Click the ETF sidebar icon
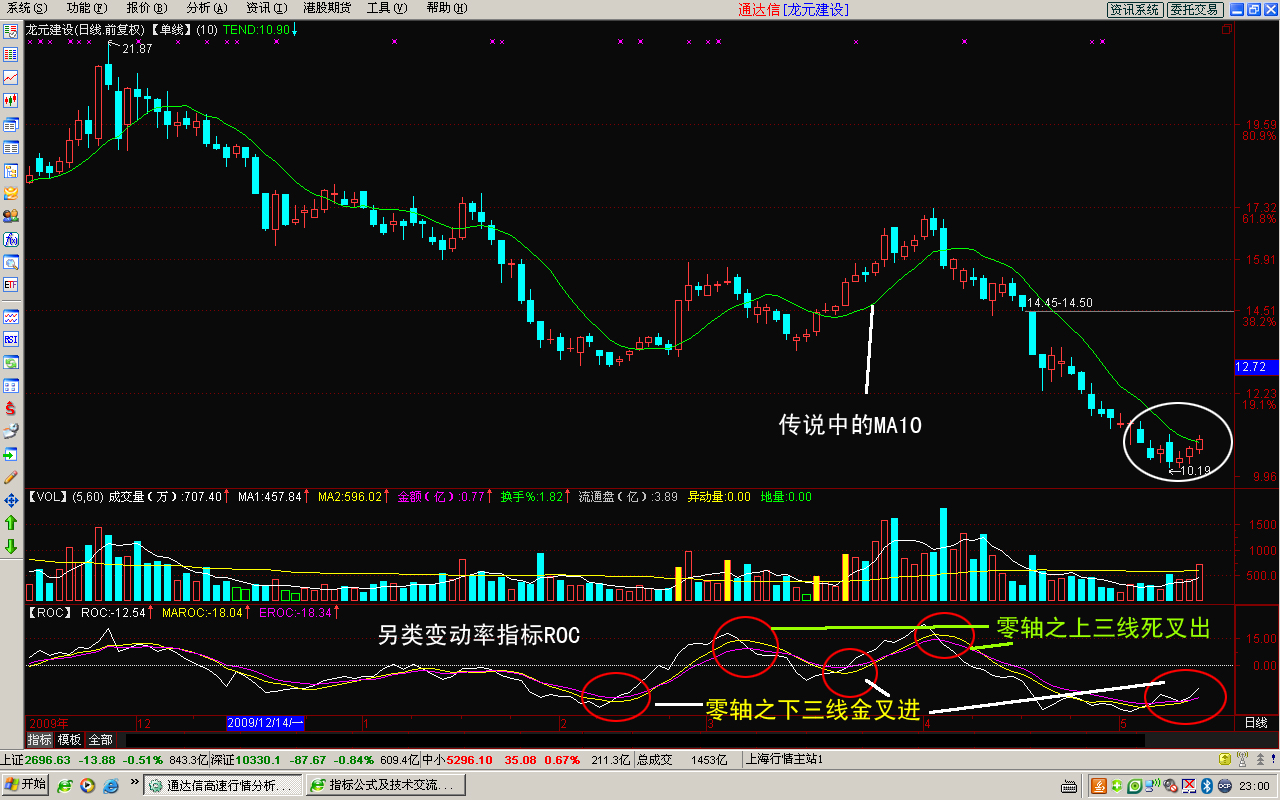Image resolution: width=1280 pixels, height=800 pixels. coord(11,285)
